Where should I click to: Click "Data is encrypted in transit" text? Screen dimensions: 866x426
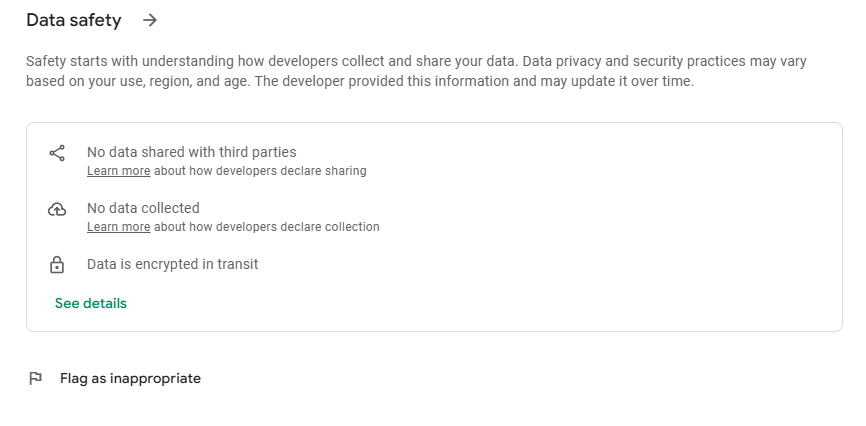click(172, 264)
